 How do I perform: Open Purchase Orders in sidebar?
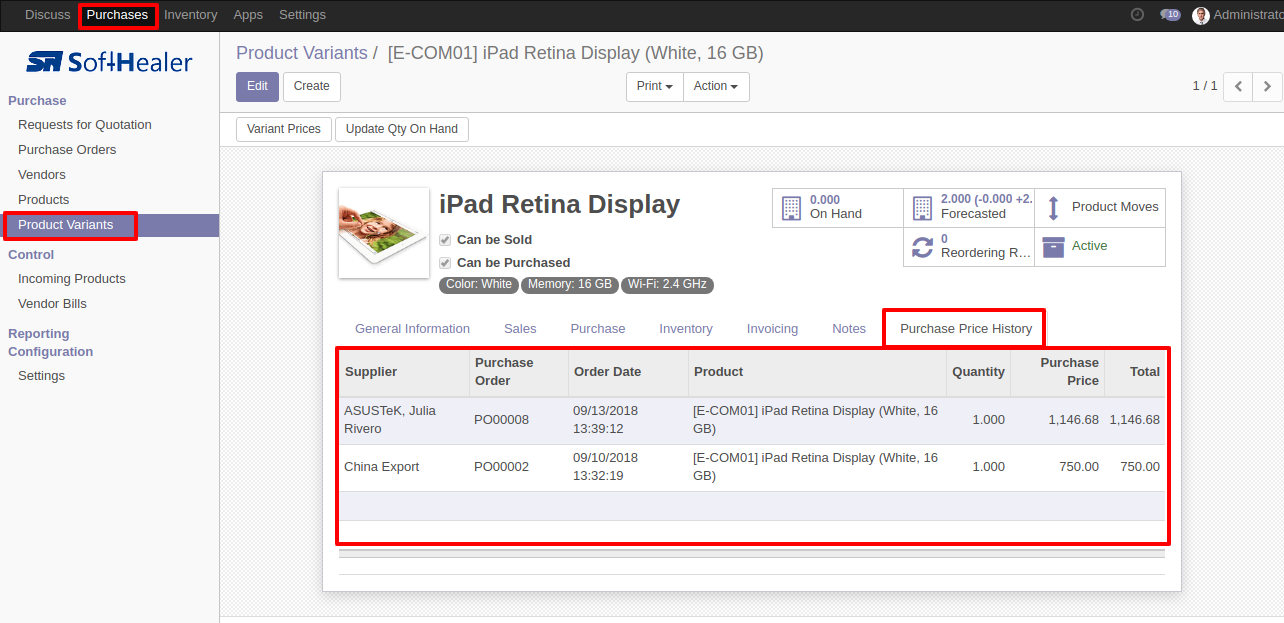(x=67, y=150)
